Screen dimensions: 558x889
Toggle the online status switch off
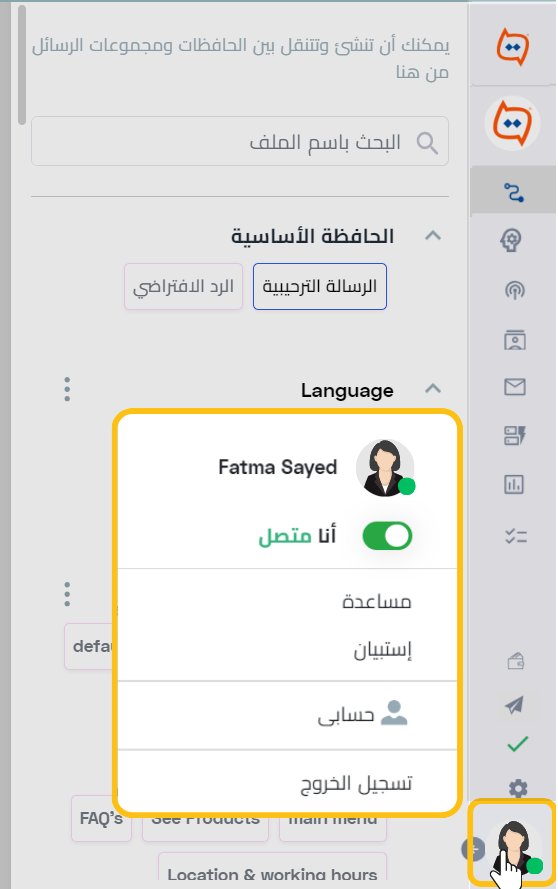pos(387,536)
